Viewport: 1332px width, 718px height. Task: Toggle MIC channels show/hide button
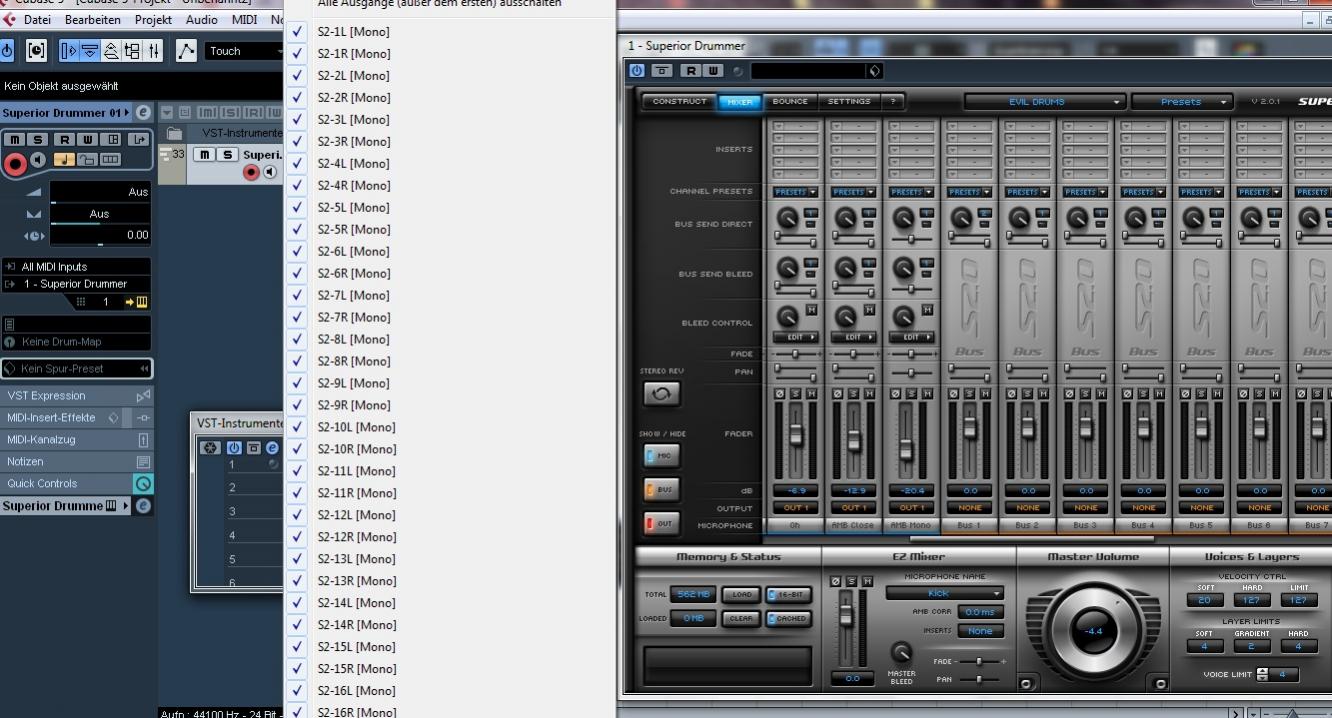[x=661, y=456]
